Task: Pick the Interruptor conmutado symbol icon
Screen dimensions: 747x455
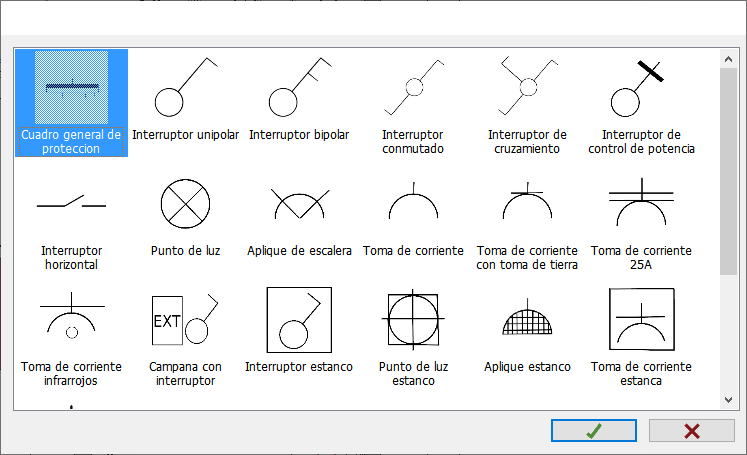Action: pyautogui.click(x=413, y=88)
